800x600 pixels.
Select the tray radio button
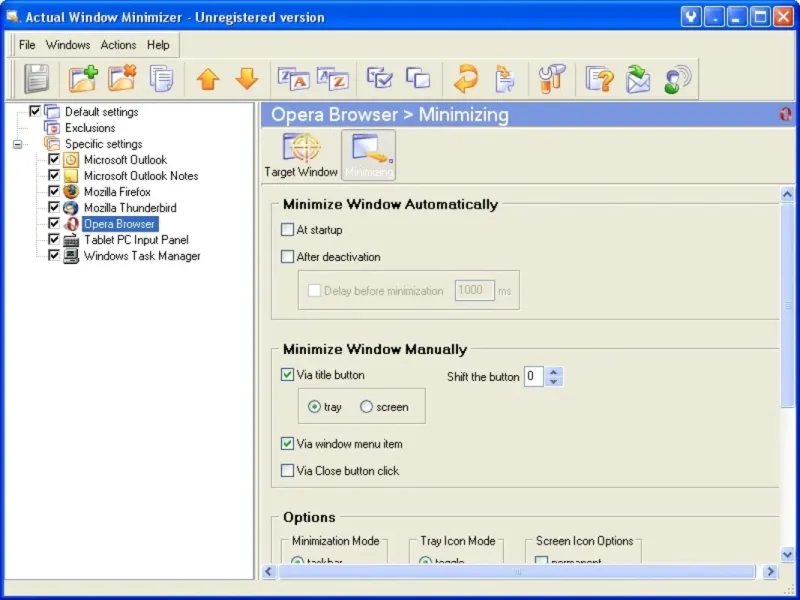coord(314,407)
